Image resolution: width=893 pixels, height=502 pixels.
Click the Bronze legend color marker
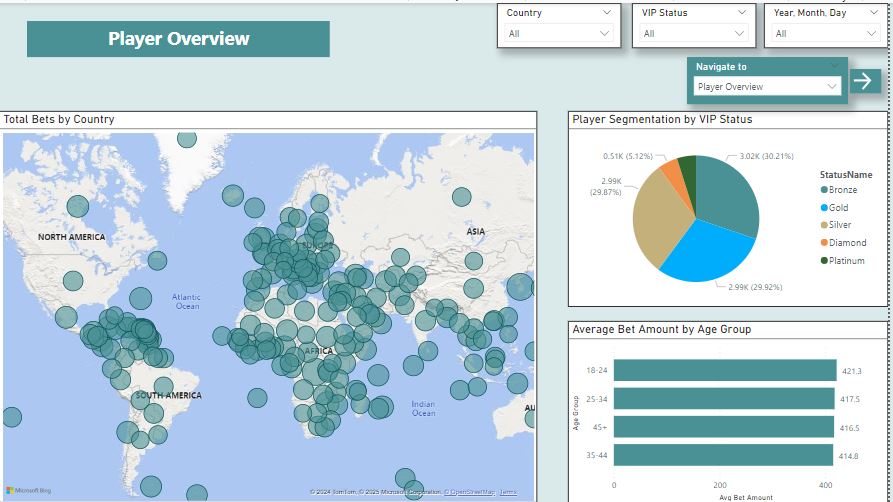coord(824,190)
